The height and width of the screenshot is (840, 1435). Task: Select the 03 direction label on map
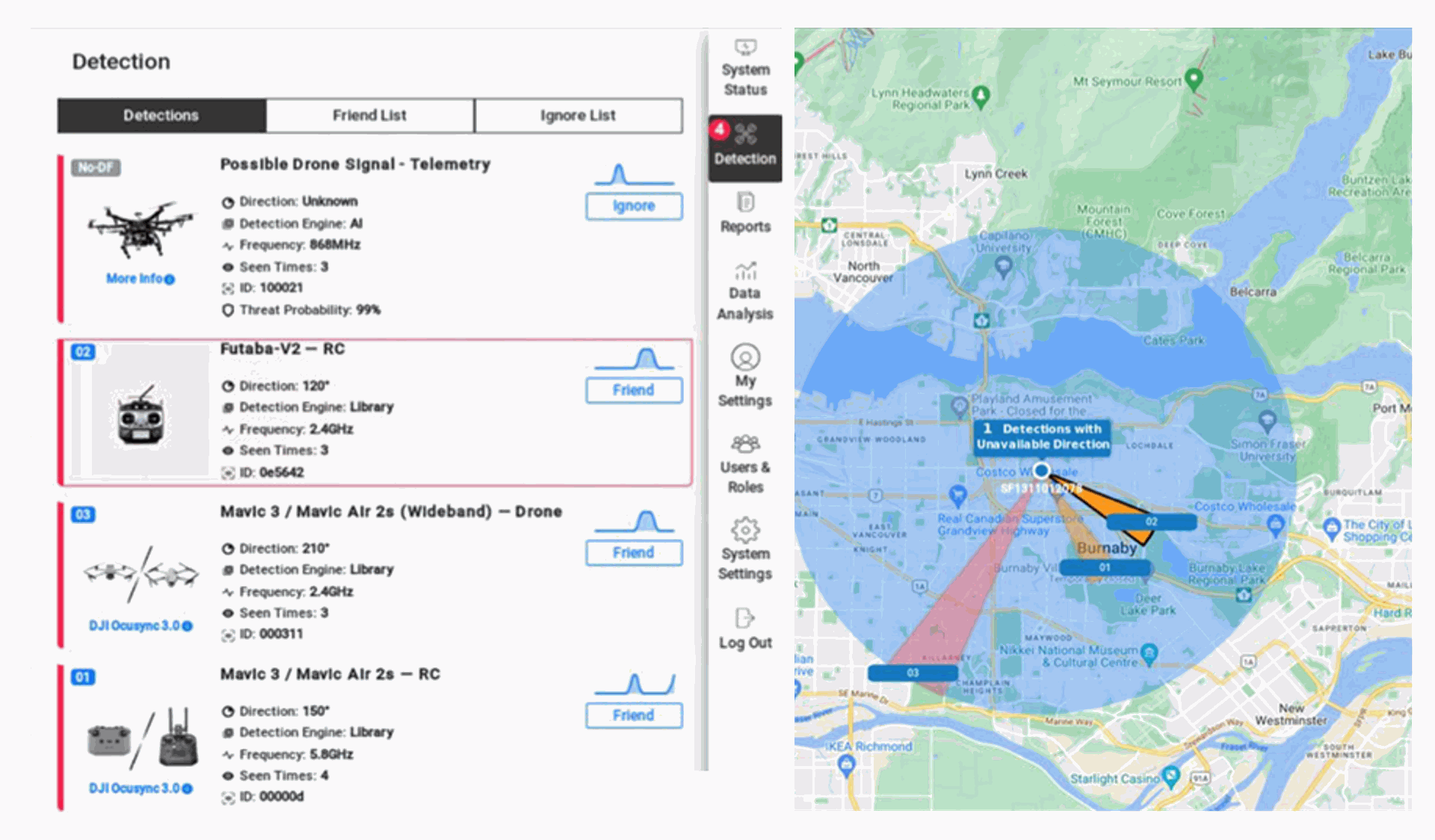[x=913, y=673]
